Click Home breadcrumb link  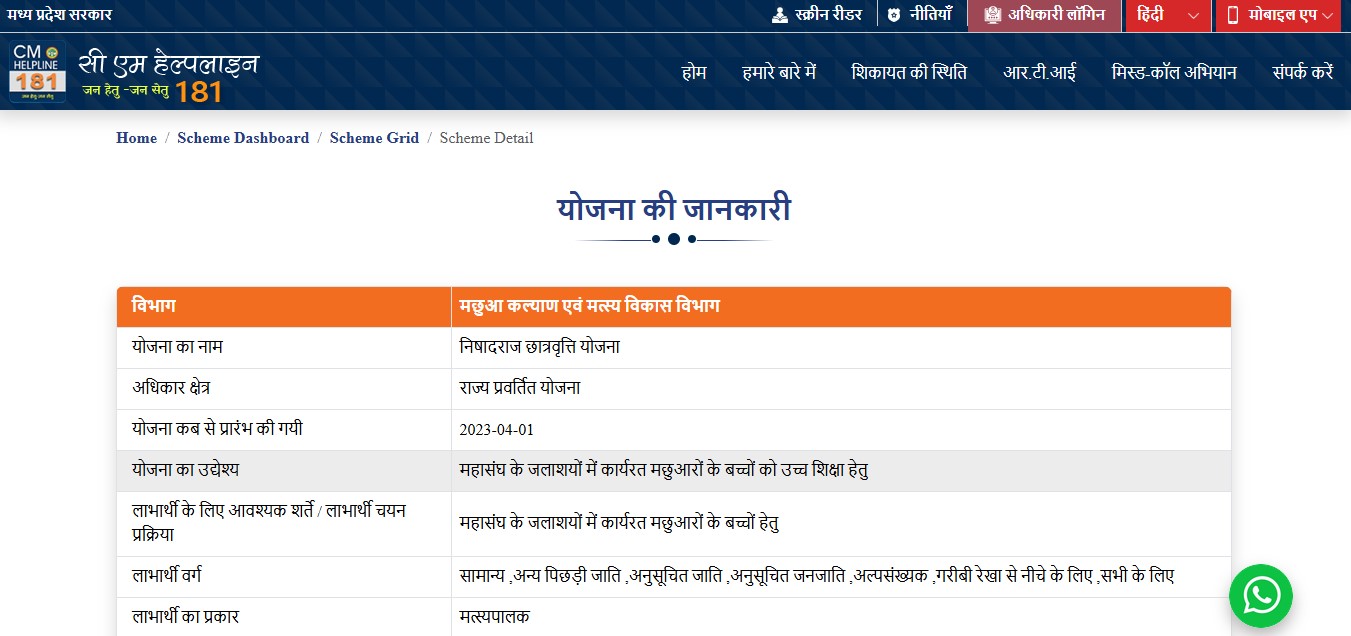pyautogui.click(x=136, y=138)
